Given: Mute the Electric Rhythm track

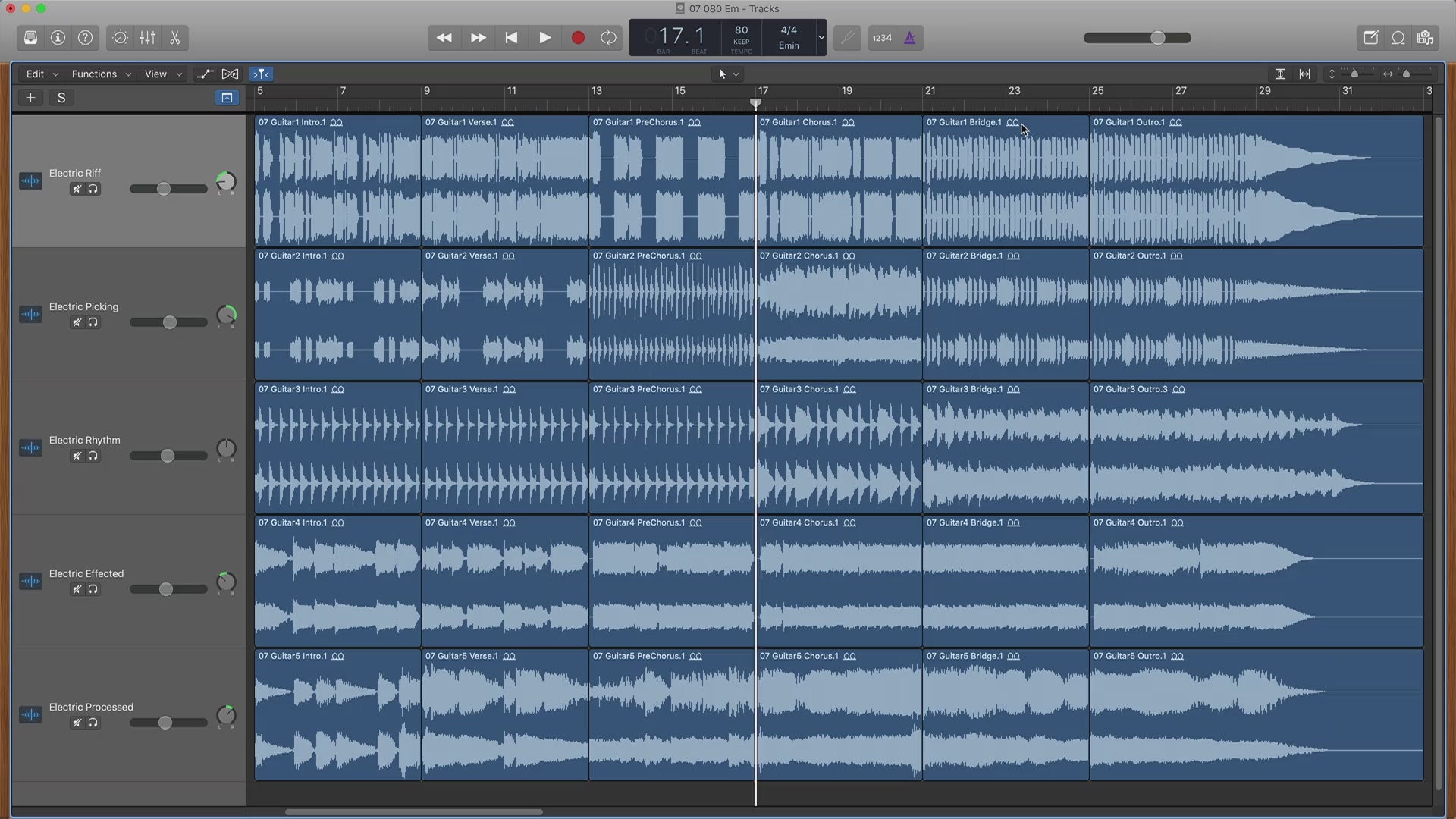Looking at the screenshot, I should coord(77,456).
